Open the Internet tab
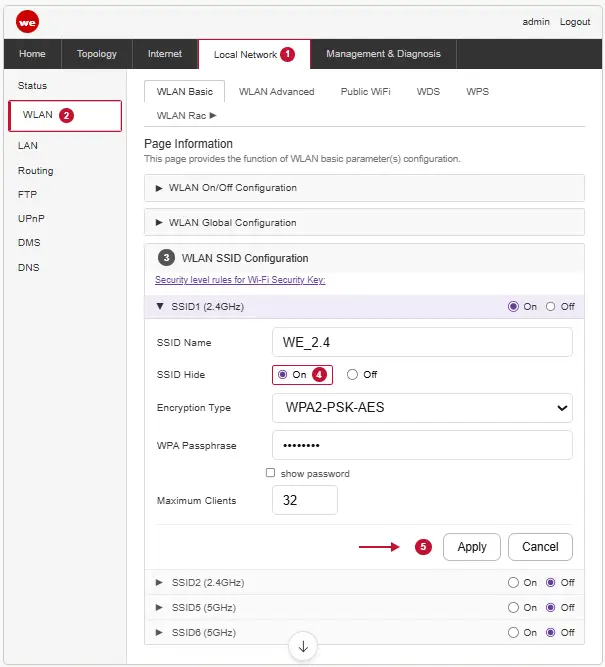Viewport: 605px width, 667px height. [165, 54]
